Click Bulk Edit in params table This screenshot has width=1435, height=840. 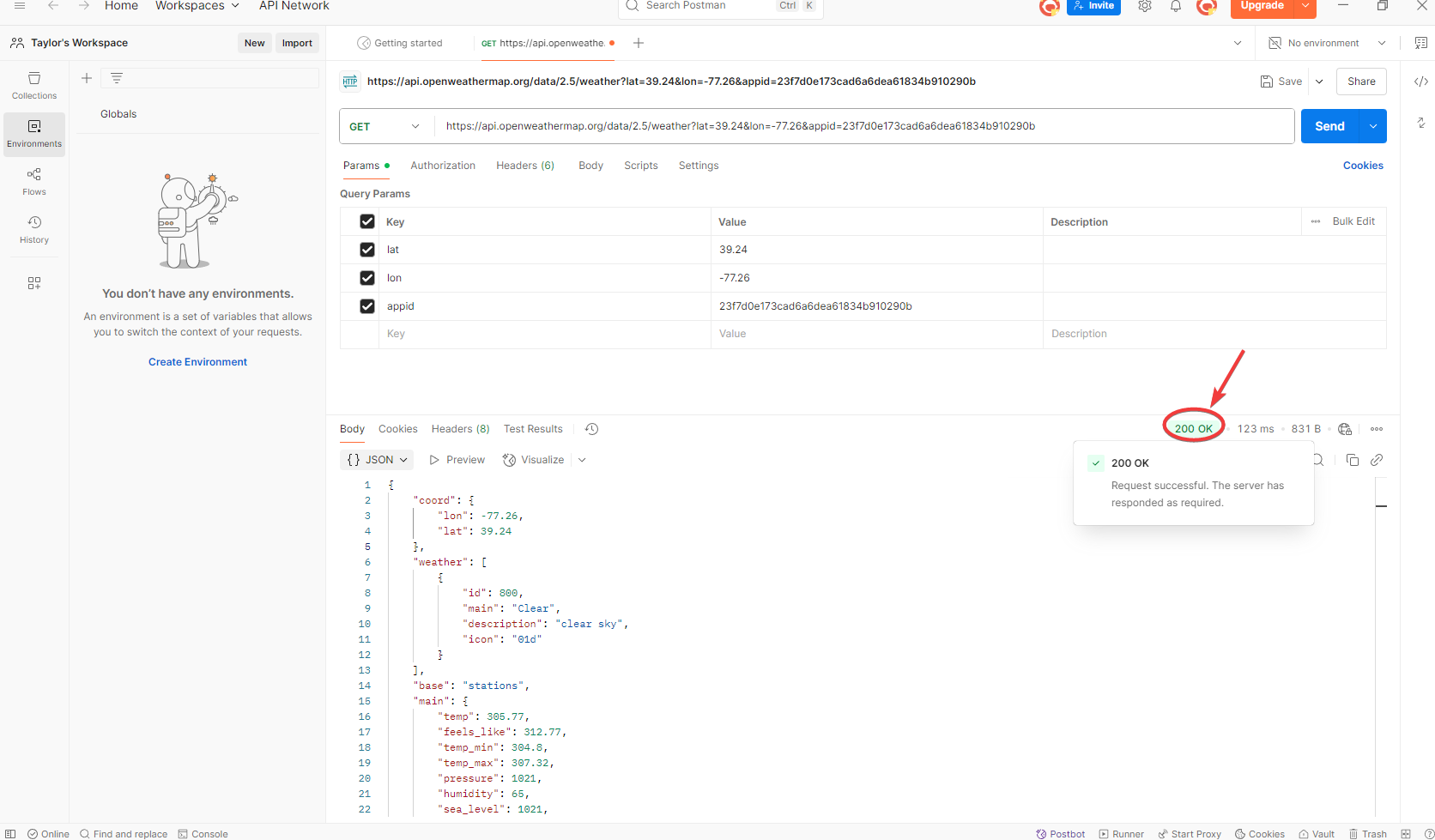click(1353, 221)
